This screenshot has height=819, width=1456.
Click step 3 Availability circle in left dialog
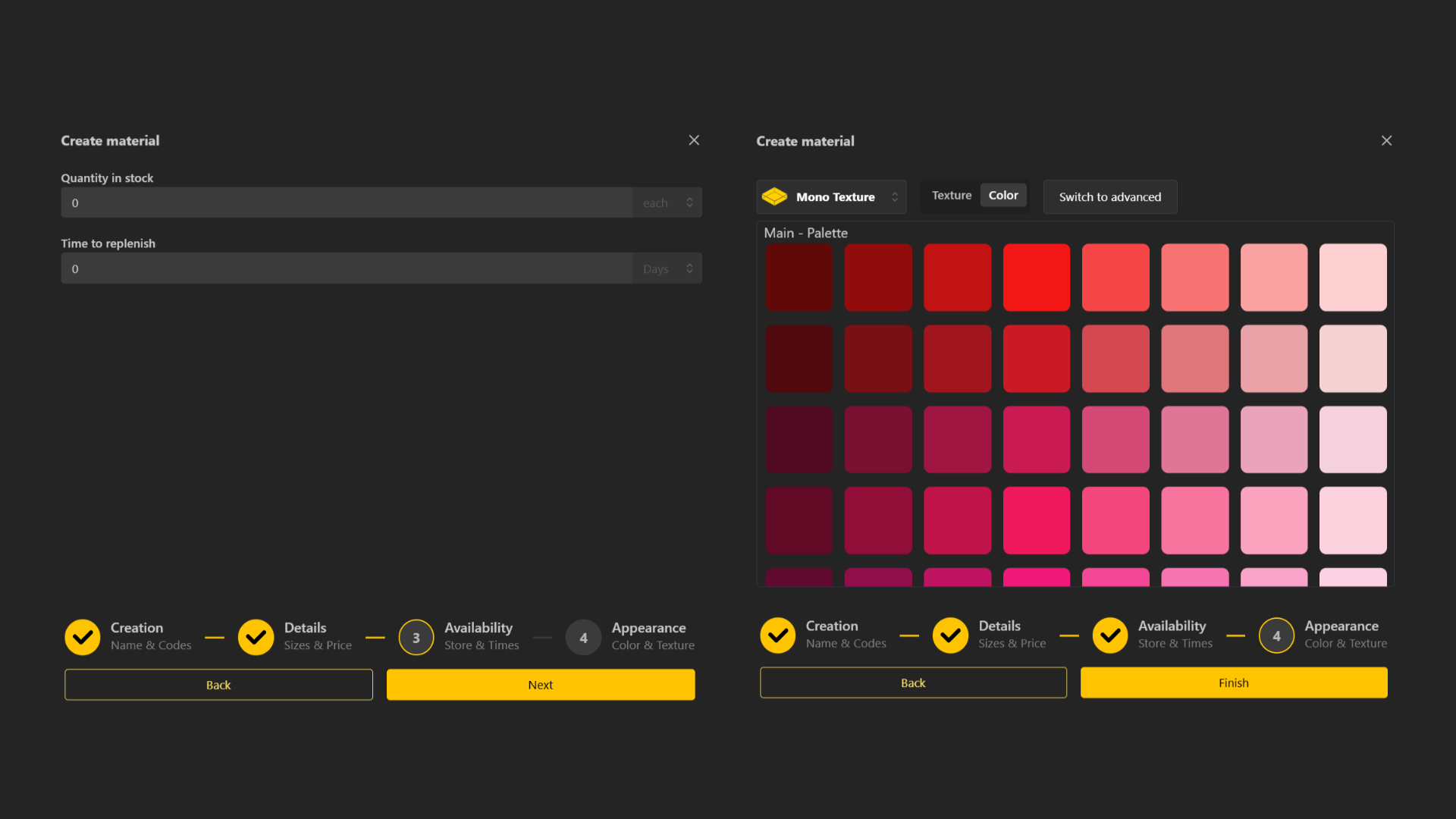416,637
